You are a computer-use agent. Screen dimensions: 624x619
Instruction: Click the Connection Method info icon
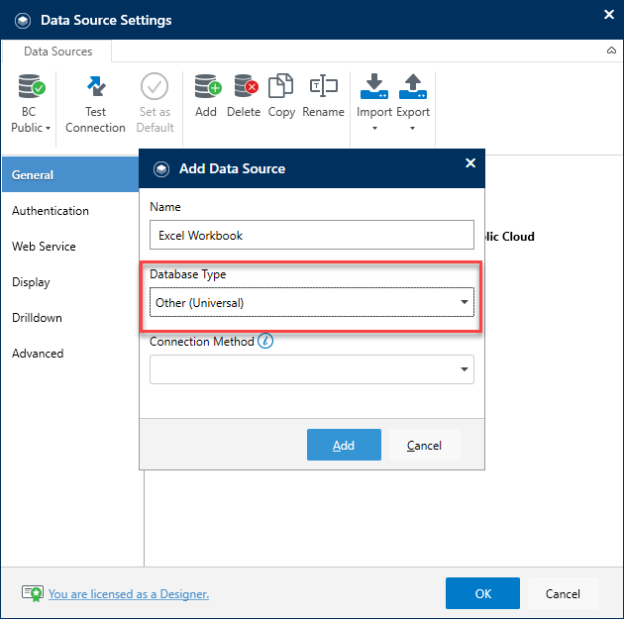(265, 341)
